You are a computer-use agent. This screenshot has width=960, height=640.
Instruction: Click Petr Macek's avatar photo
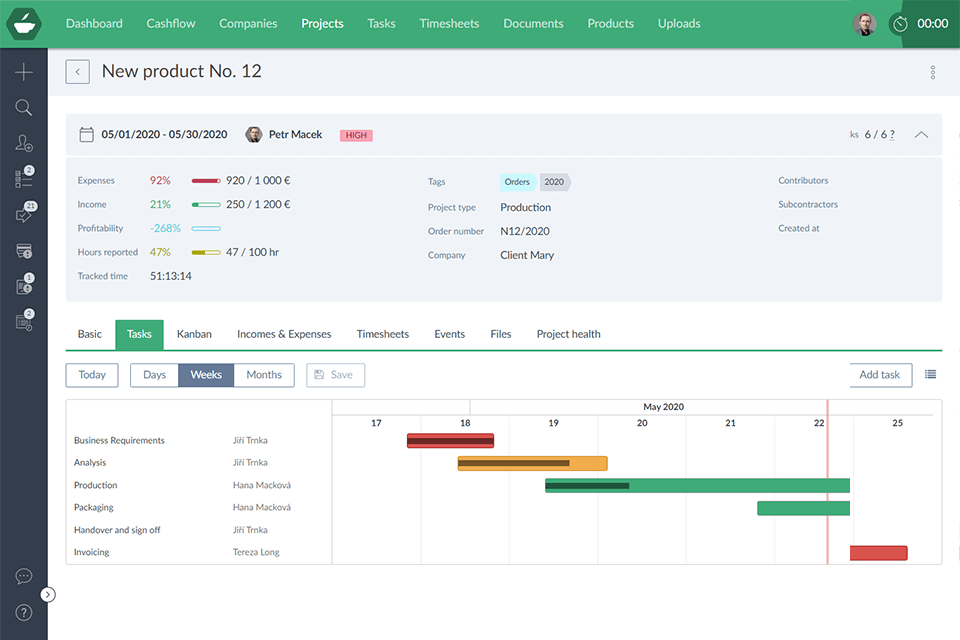[253, 134]
